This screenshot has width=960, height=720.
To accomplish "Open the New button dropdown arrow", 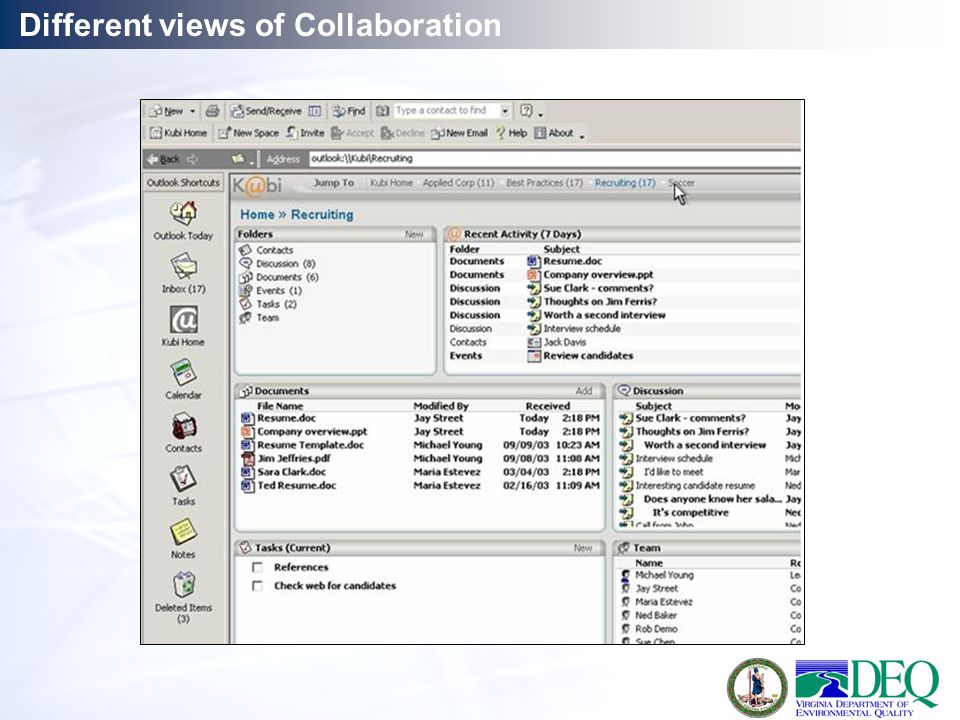I will tap(192, 111).
